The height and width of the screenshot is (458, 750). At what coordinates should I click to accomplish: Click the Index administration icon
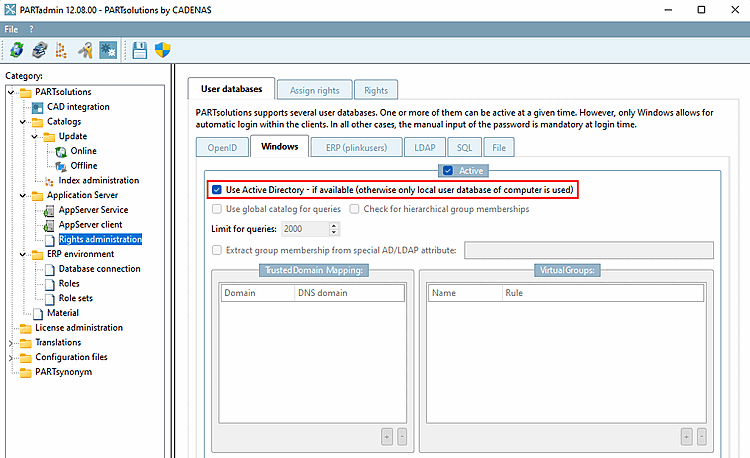(x=49, y=181)
